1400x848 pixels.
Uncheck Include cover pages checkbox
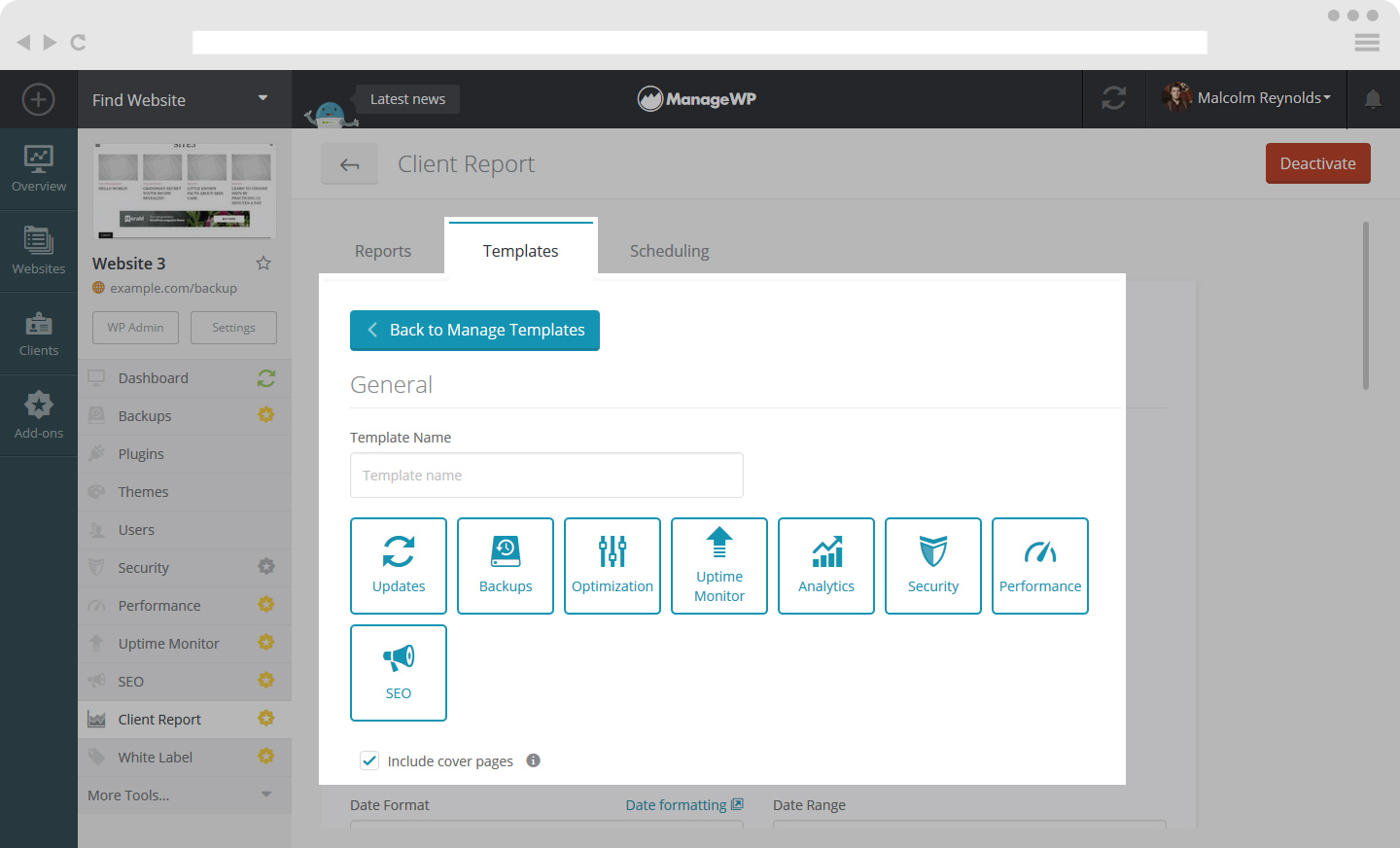(369, 760)
